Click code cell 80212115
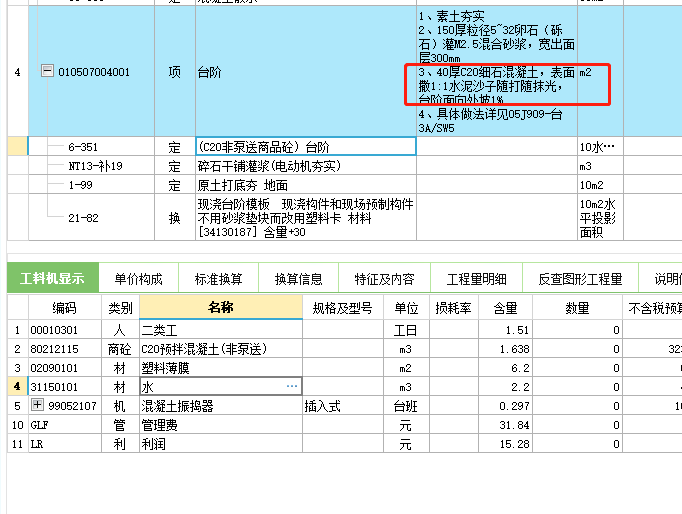The height and width of the screenshot is (514, 682). [65, 349]
